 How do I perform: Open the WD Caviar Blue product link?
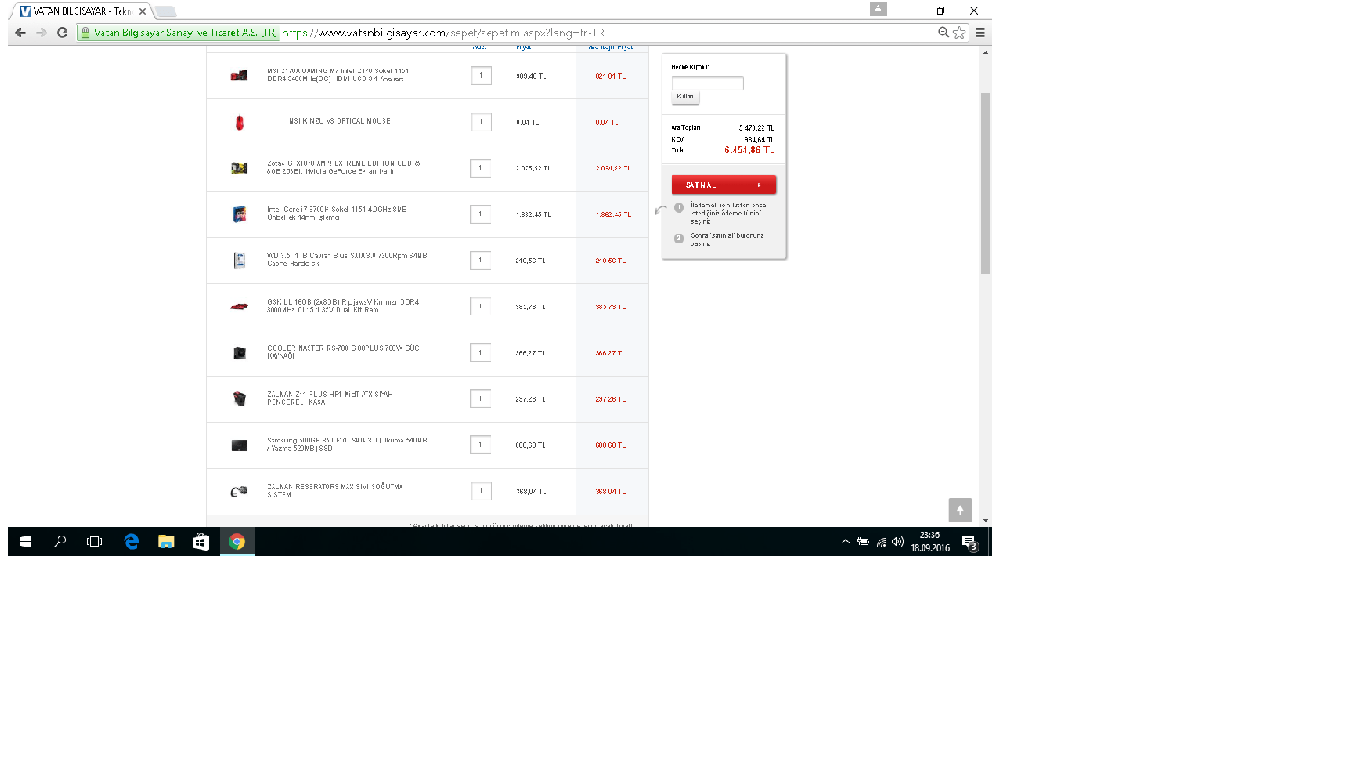point(347,260)
